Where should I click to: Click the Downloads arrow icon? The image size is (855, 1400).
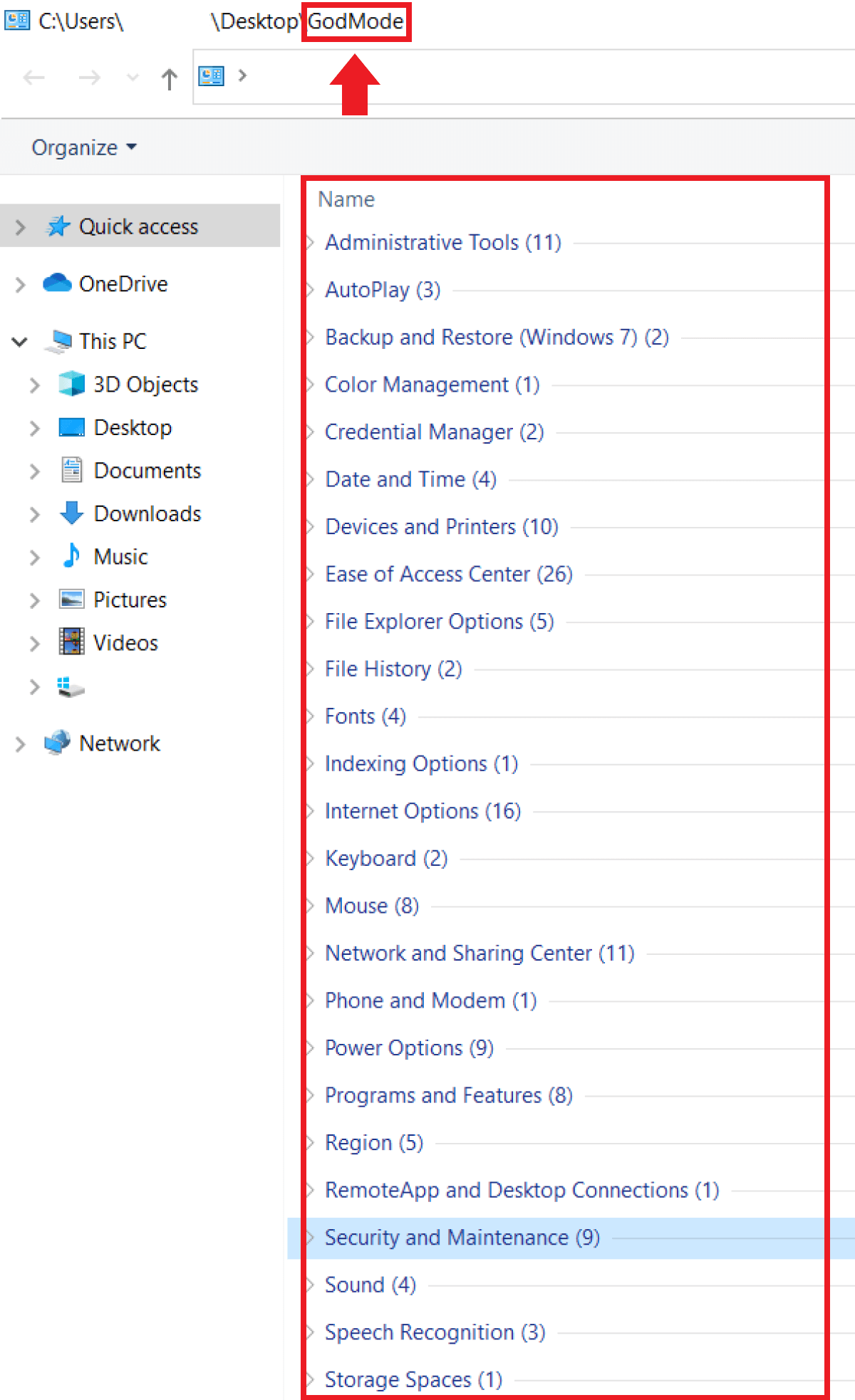(71, 513)
